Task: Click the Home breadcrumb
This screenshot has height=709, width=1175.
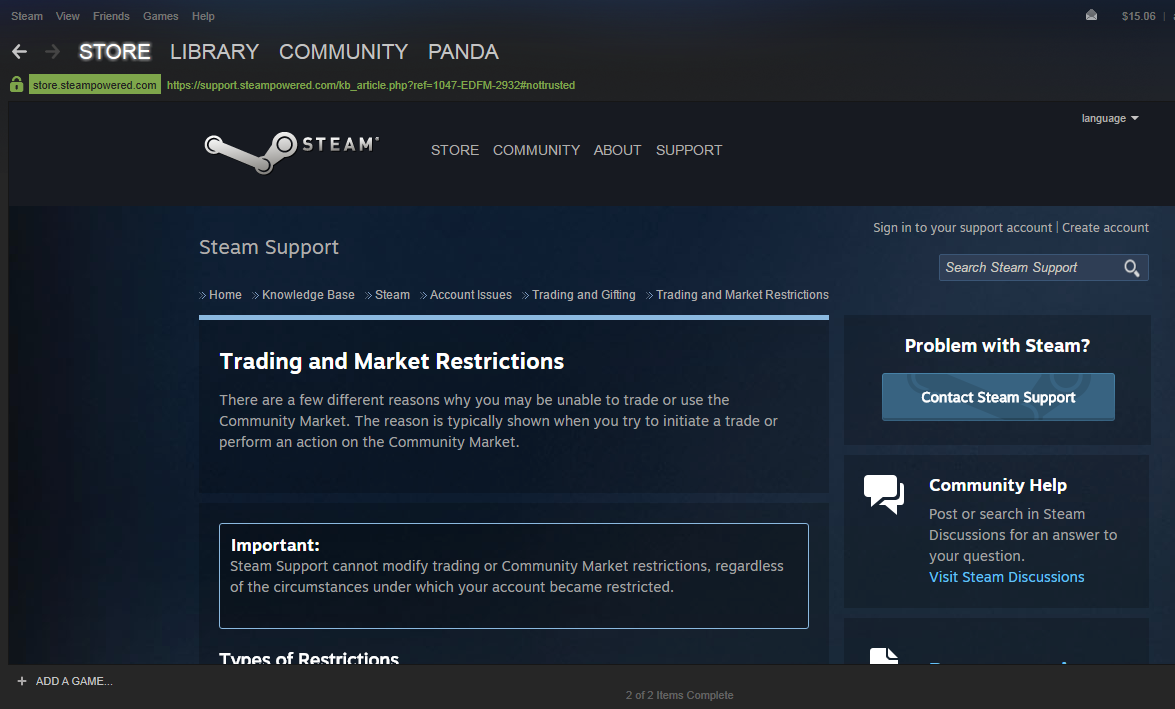Action: click(x=226, y=295)
